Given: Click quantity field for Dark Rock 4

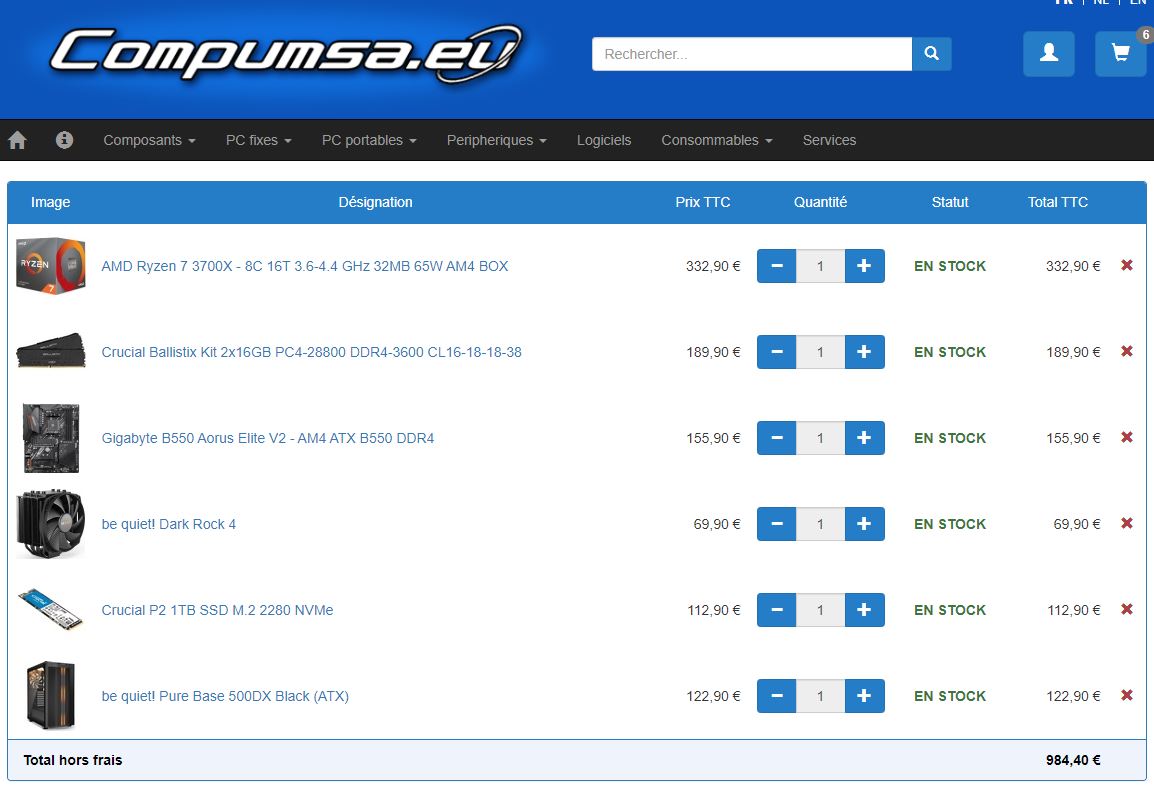Looking at the screenshot, I should (x=821, y=525).
